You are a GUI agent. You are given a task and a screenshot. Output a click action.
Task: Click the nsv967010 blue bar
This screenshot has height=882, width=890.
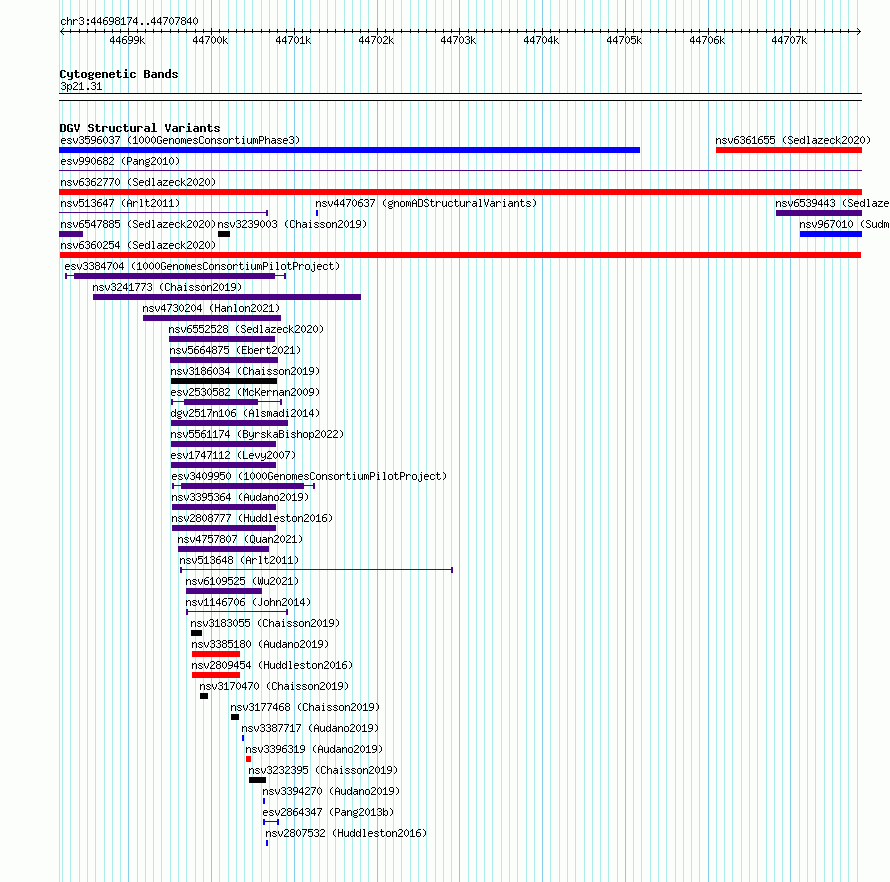(831, 234)
